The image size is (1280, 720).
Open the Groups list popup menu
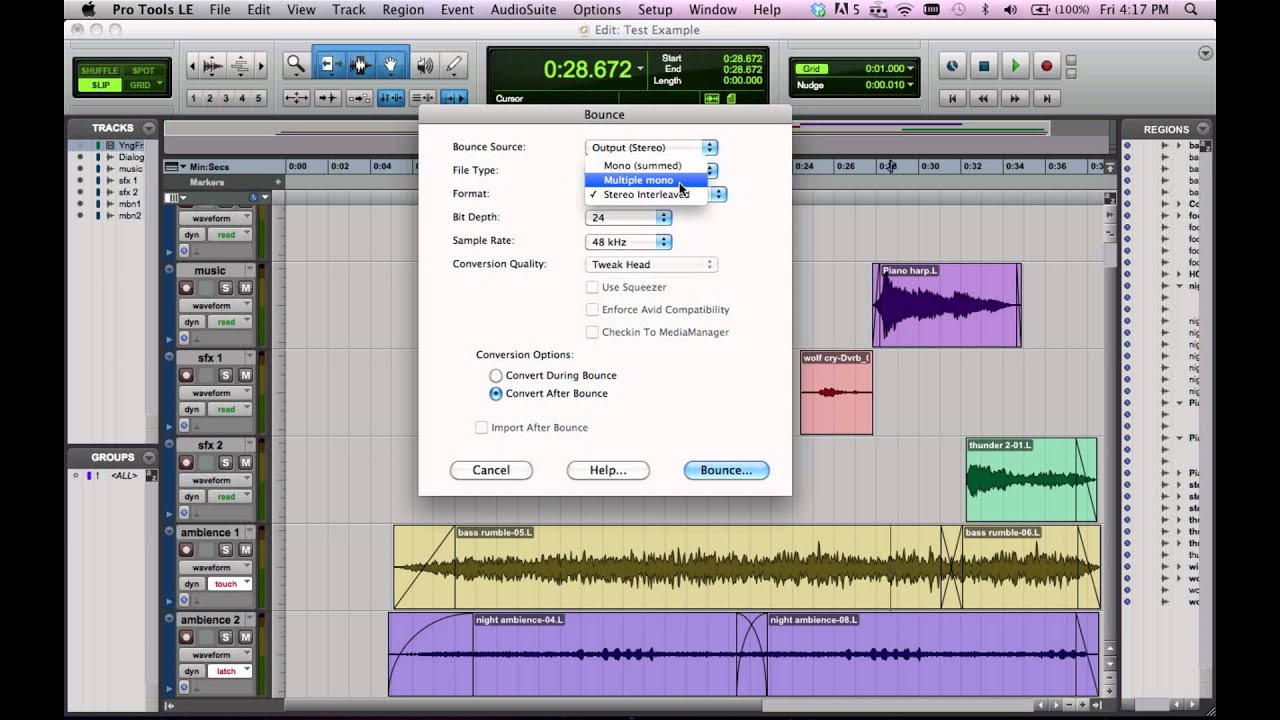[149, 457]
